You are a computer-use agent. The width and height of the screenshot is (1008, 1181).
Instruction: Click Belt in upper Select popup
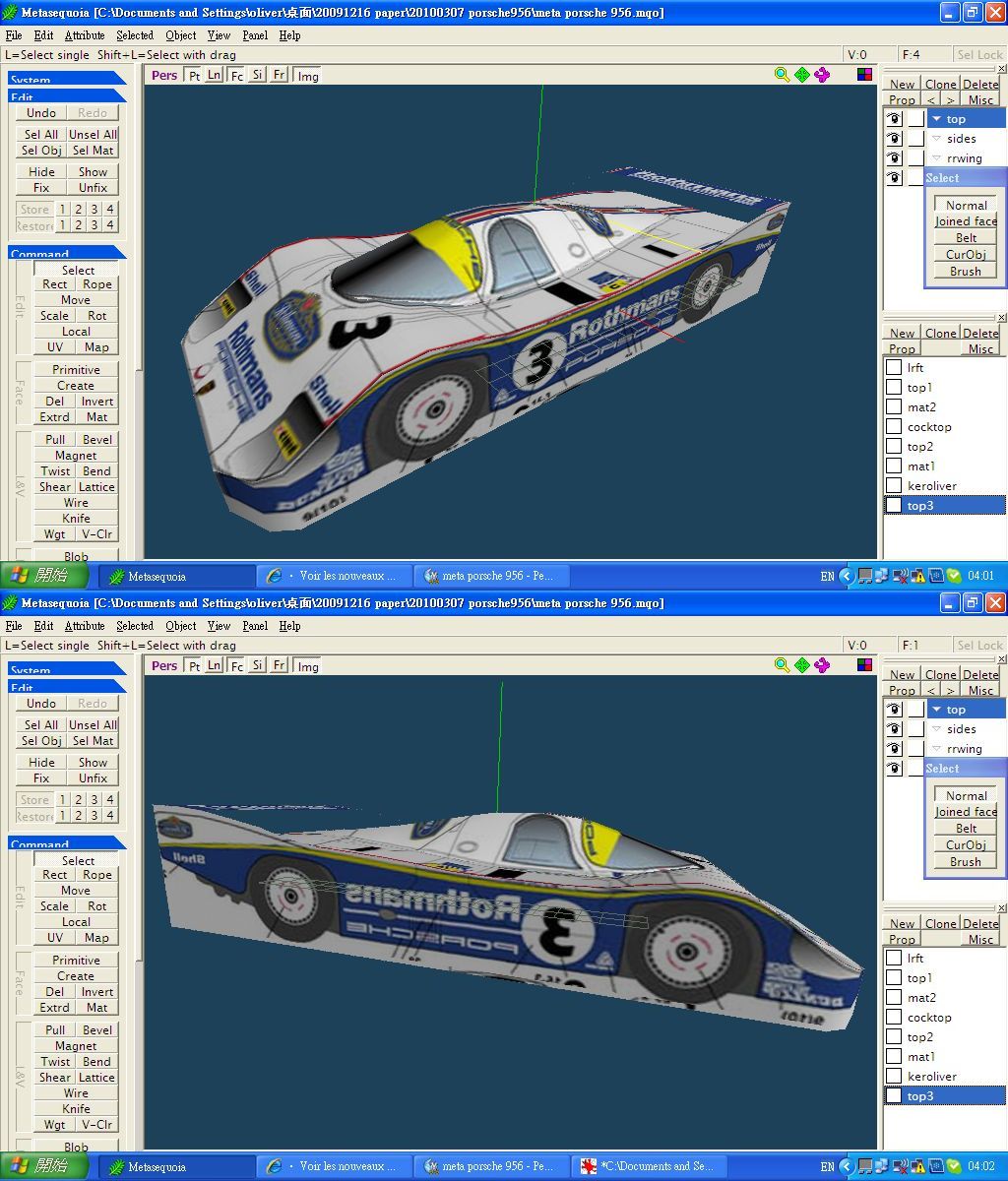point(966,238)
